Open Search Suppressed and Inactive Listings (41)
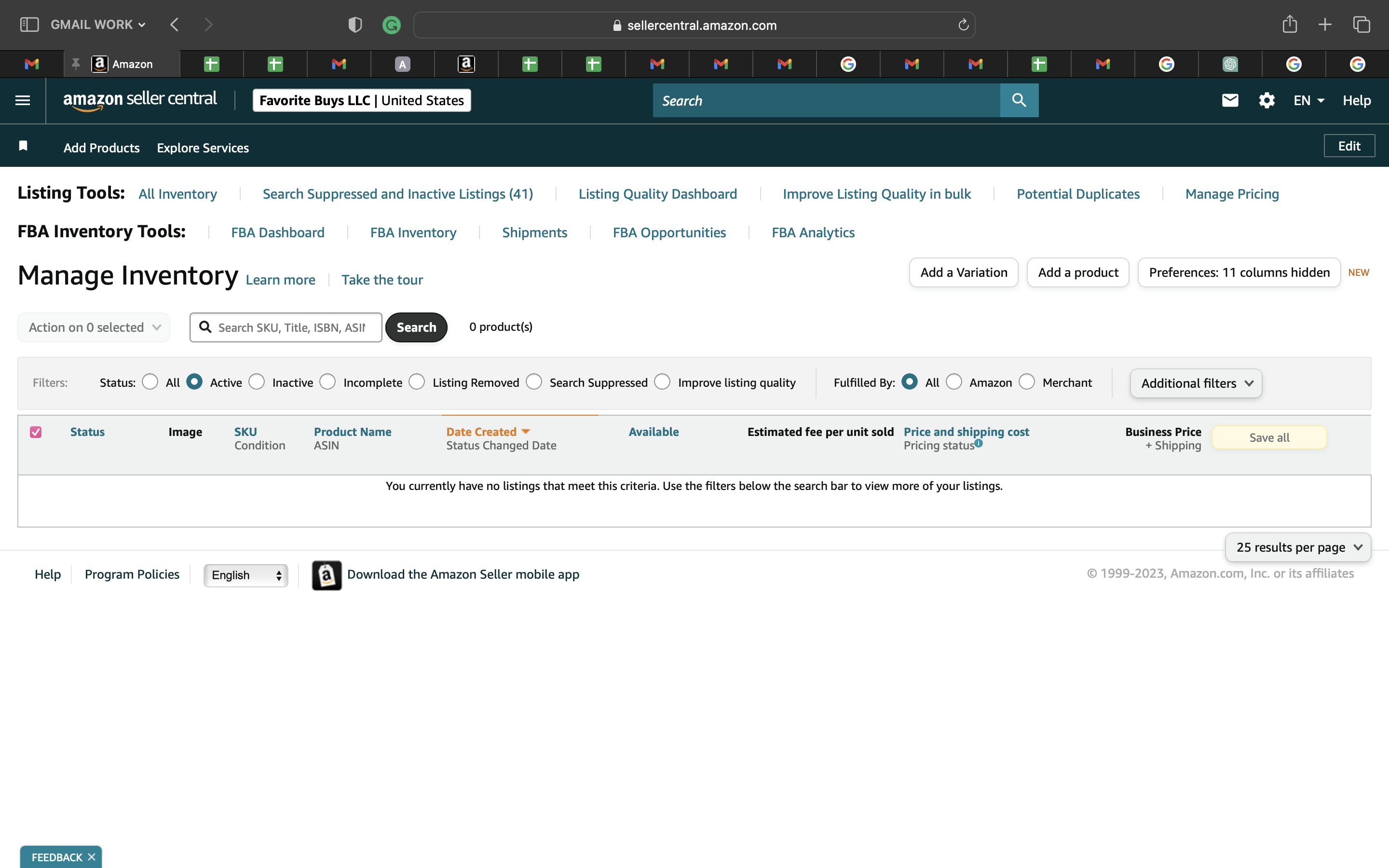 (x=398, y=194)
